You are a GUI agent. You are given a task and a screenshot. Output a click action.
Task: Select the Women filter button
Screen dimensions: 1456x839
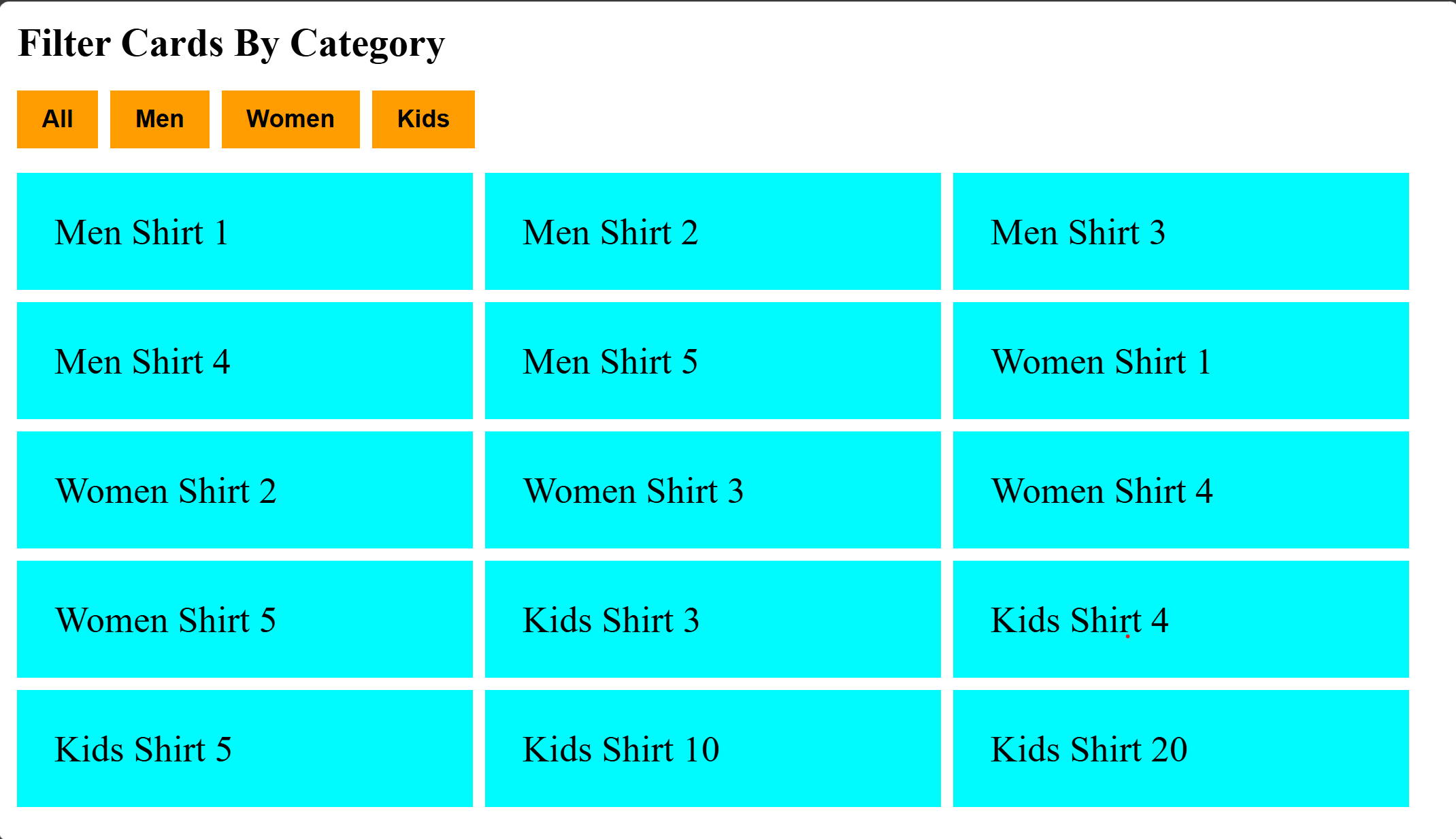(x=291, y=119)
